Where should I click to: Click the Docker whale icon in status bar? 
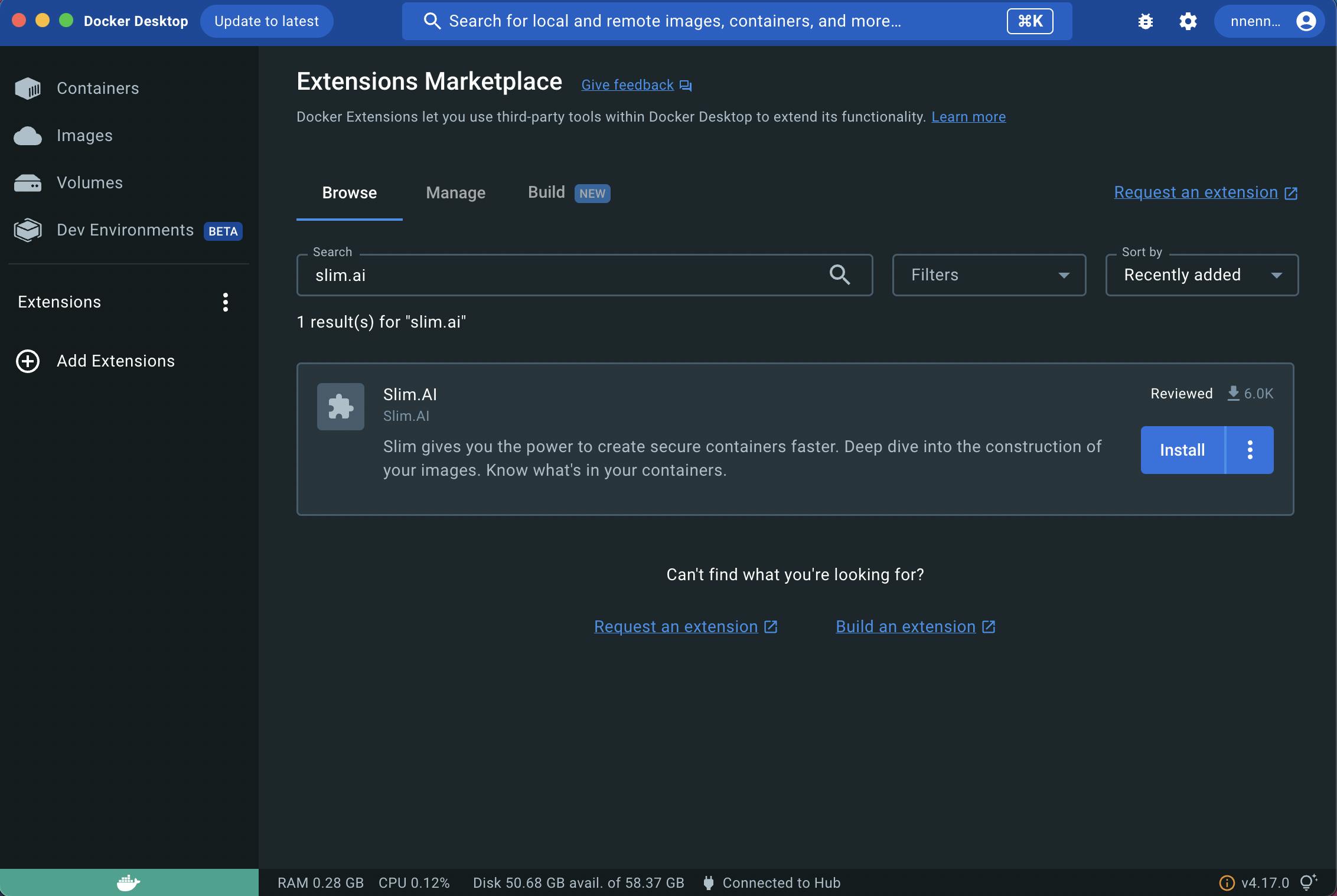pos(129,883)
